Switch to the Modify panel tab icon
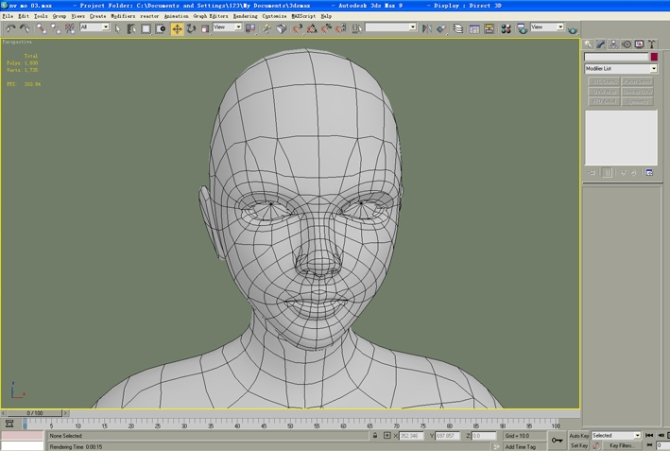 pyautogui.click(x=601, y=44)
